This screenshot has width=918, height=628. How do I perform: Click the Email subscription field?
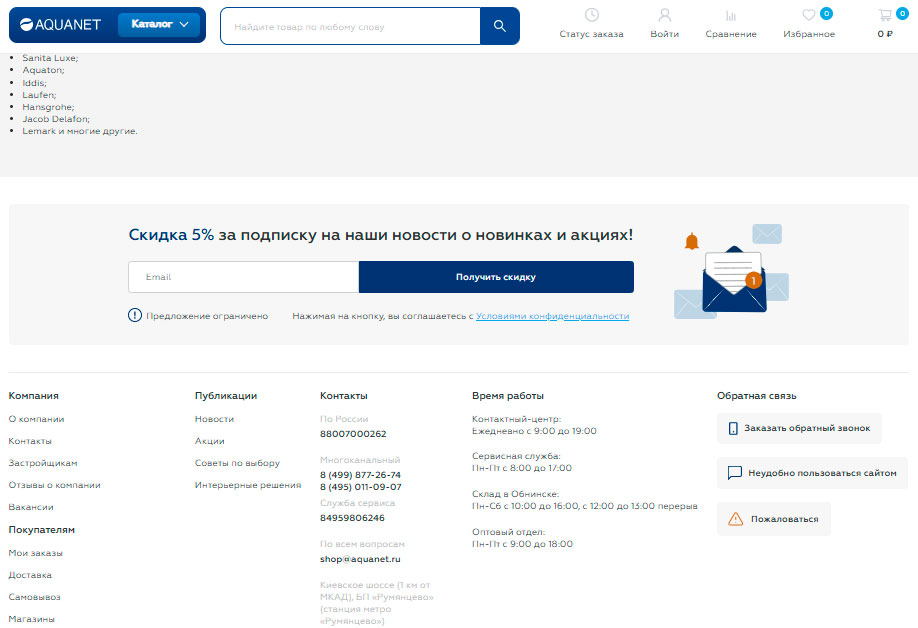[x=244, y=277]
